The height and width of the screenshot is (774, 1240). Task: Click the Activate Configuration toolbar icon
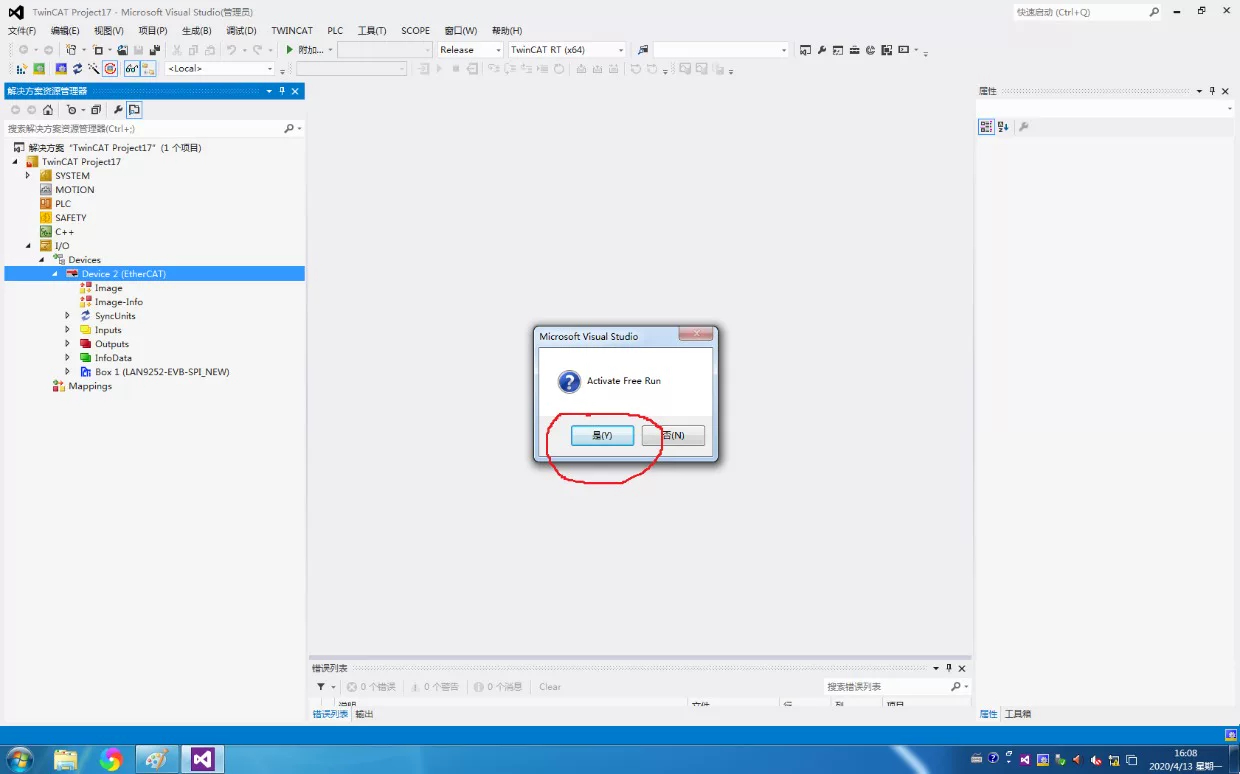[x=21, y=69]
